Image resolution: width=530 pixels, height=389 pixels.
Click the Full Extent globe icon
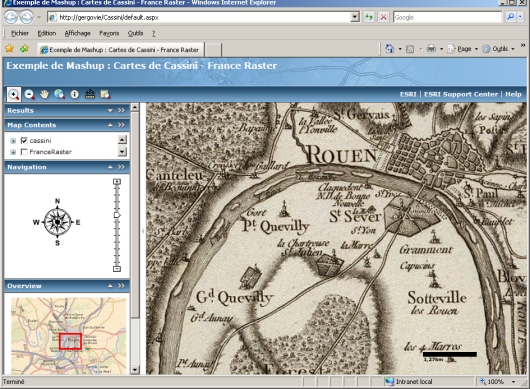pyautogui.click(x=59, y=94)
